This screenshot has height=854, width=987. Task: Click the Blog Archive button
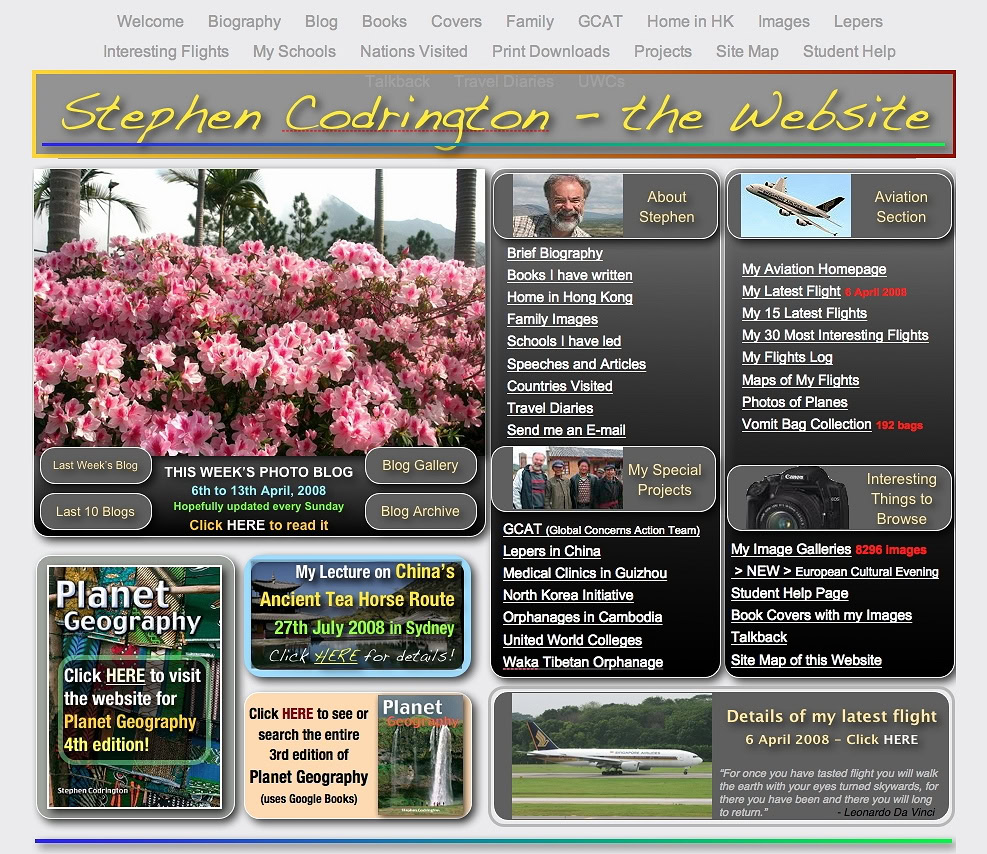[x=420, y=511]
